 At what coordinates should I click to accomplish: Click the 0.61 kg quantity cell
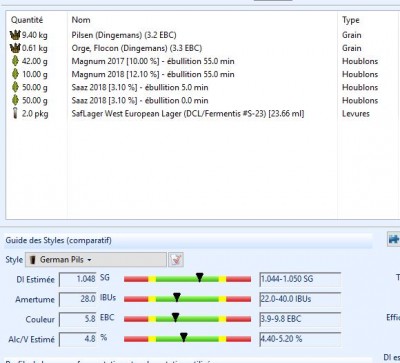coord(35,48)
